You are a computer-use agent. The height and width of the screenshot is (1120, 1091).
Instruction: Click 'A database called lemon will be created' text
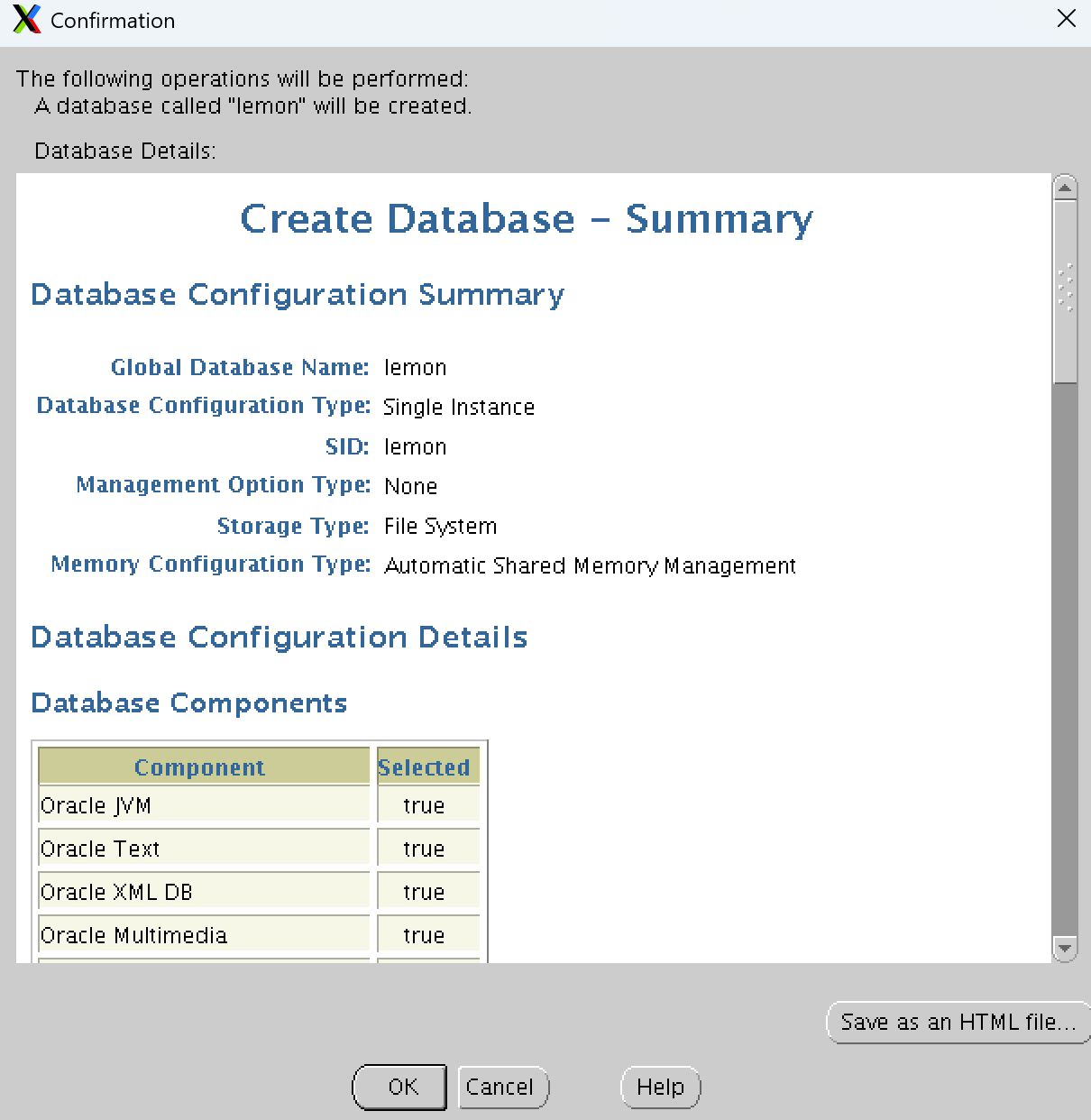coord(253,106)
